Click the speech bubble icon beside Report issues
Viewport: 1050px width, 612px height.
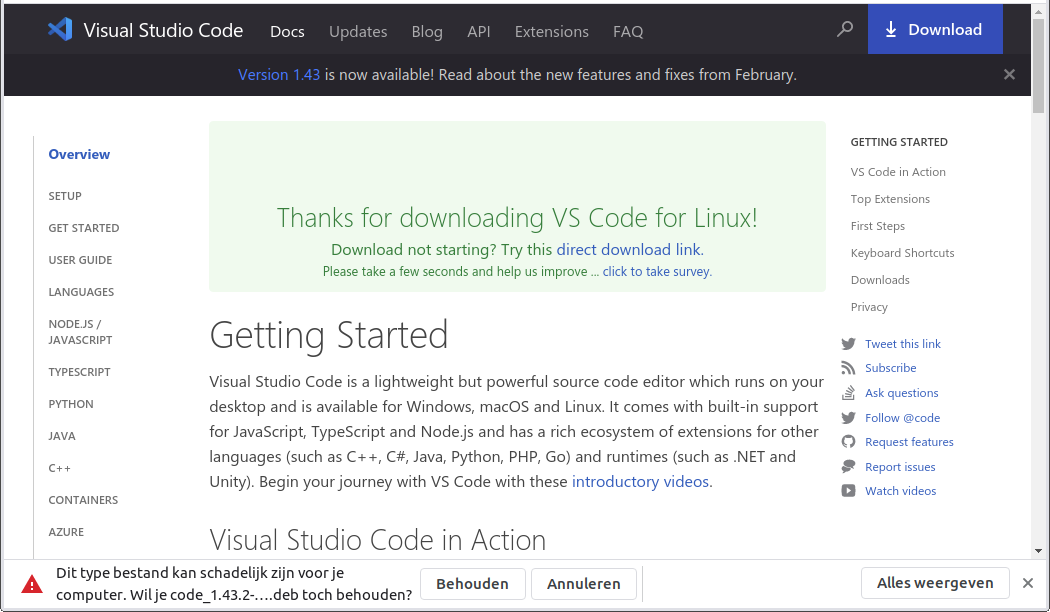tap(848, 467)
